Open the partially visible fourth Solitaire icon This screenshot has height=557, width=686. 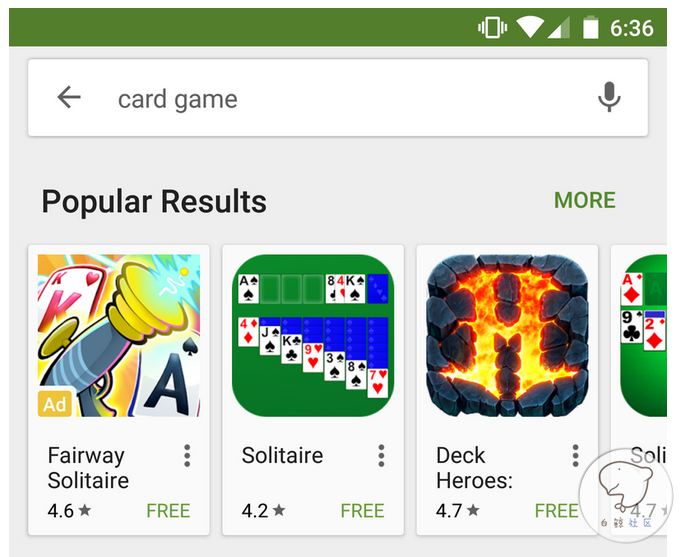[644, 336]
